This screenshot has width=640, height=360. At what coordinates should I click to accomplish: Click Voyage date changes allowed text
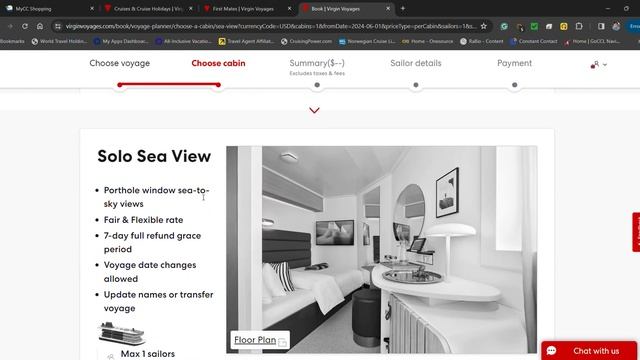(x=150, y=272)
